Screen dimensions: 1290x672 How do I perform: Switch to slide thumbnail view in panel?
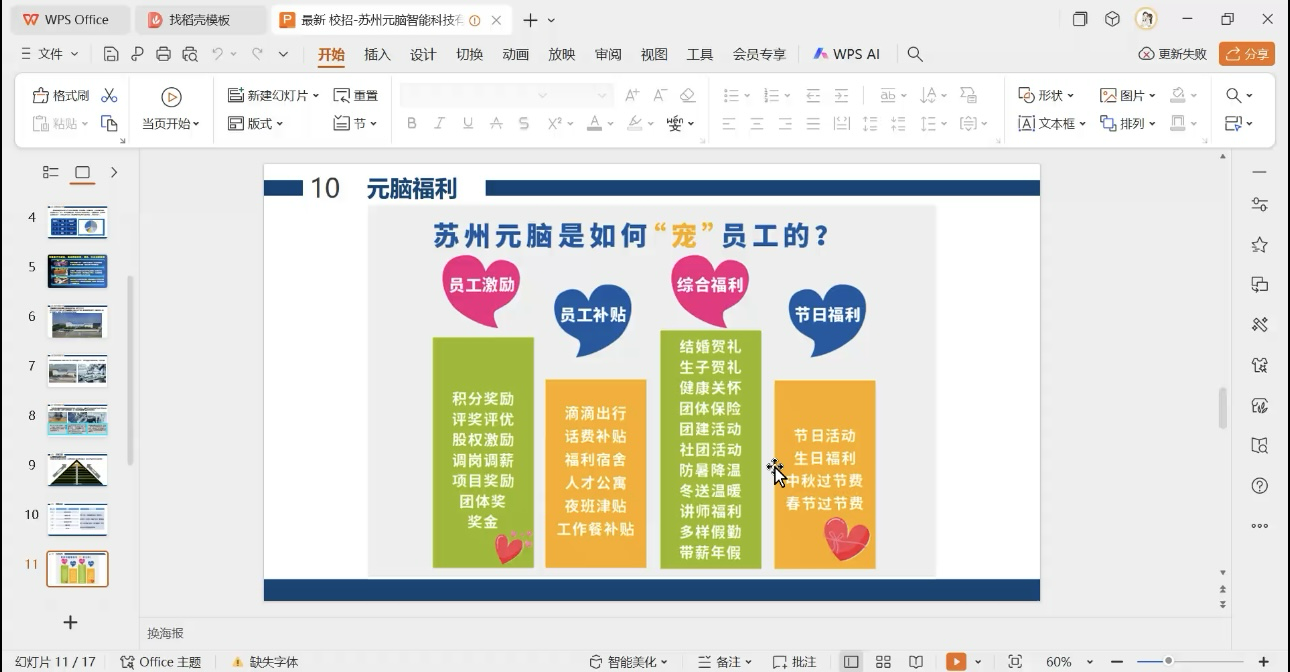(x=82, y=172)
